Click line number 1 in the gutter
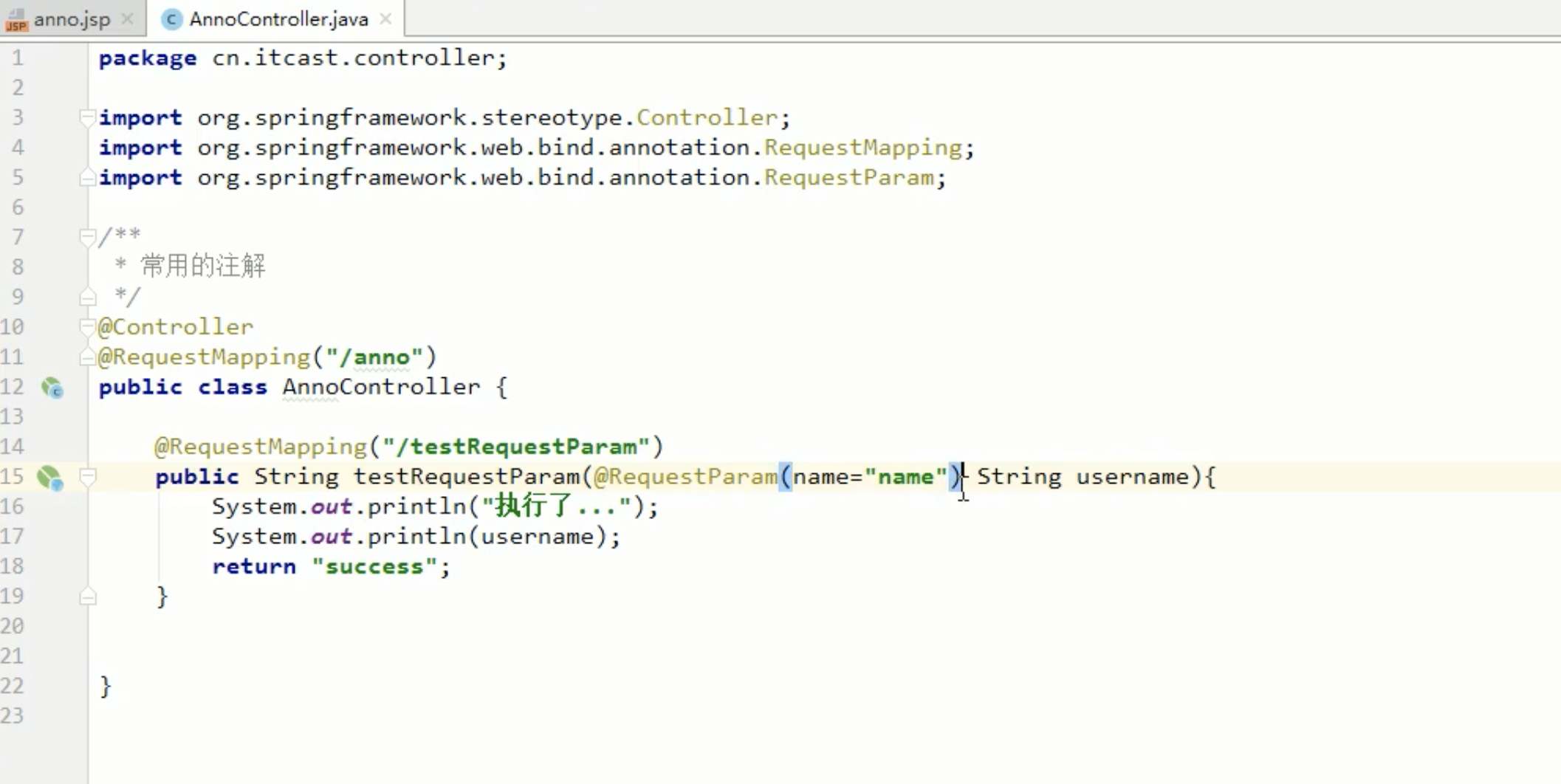 [x=17, y=58]
